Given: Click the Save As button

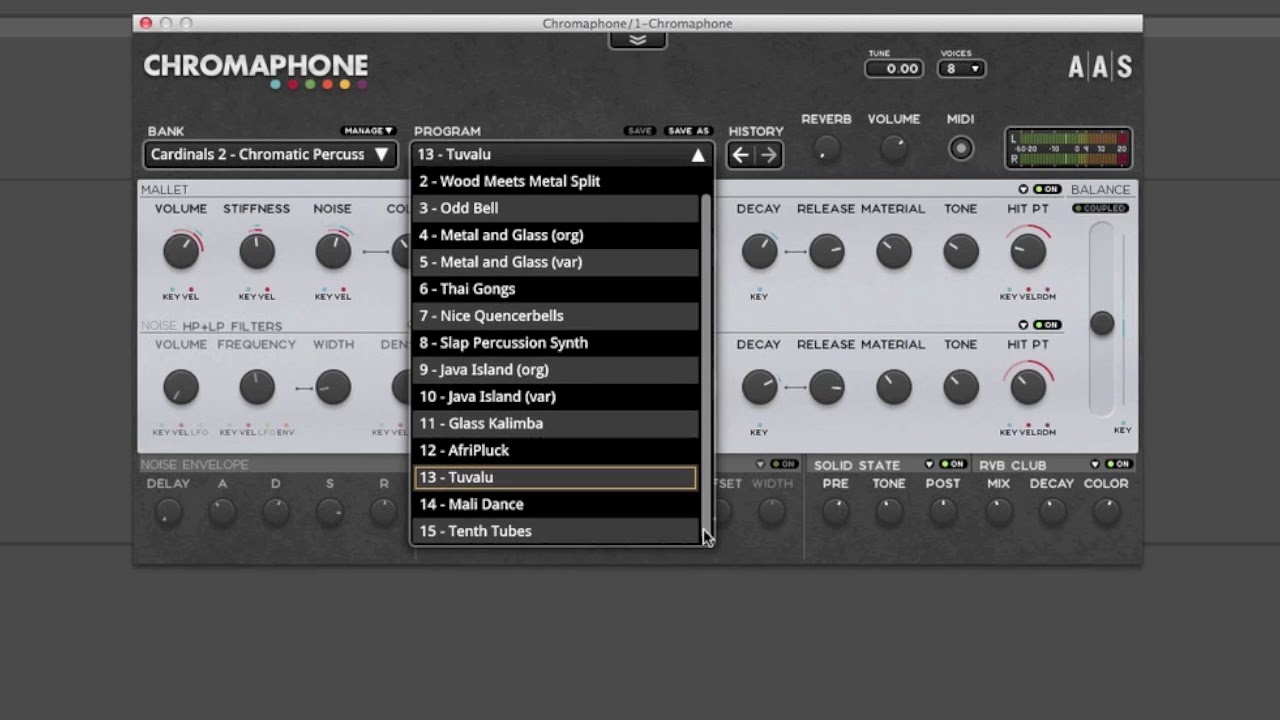Looking at the screenshot, I should coord(688,131).
